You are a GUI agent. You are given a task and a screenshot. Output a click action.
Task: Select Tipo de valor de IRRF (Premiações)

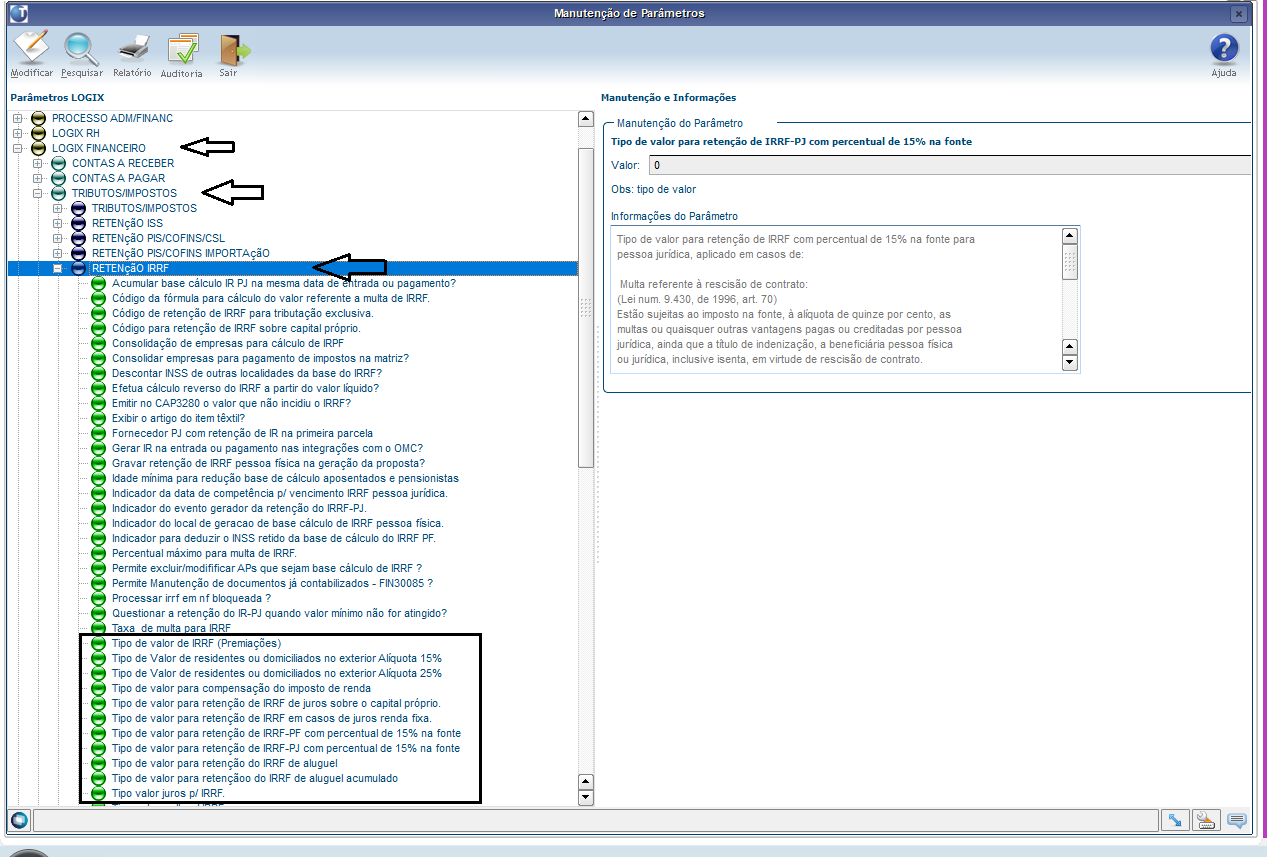pos(197,643)
